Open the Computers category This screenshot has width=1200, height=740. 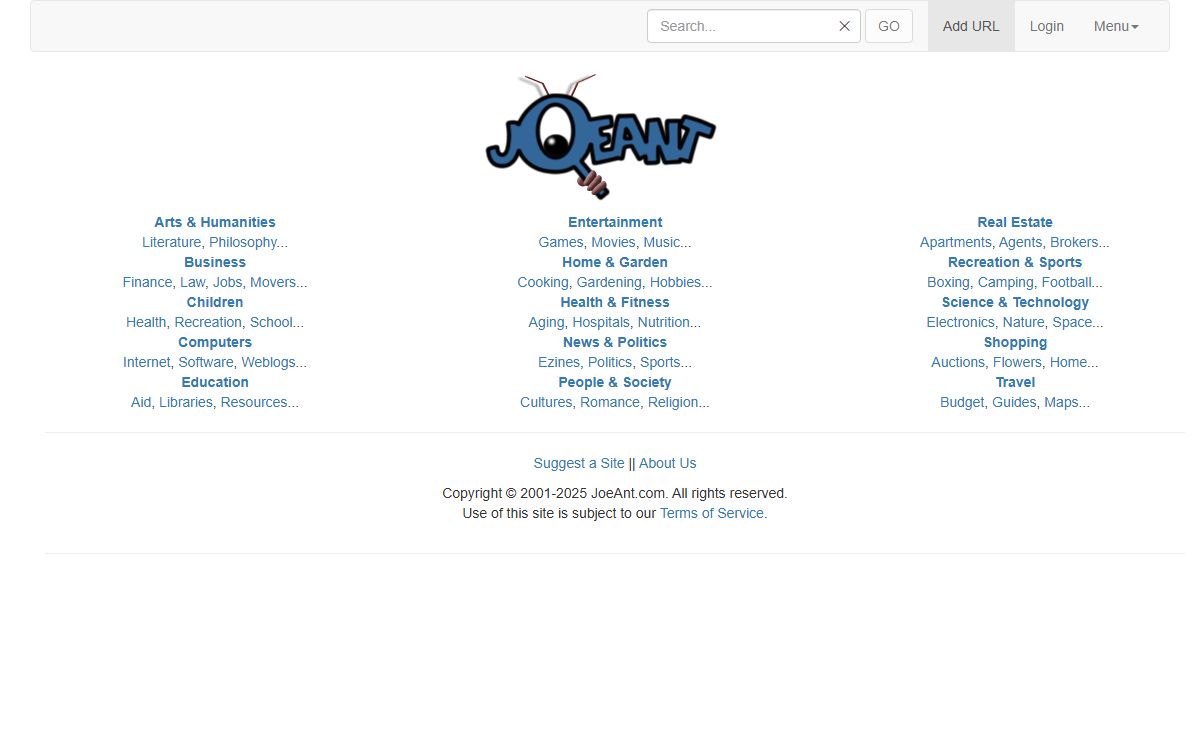tap(215, 342)
